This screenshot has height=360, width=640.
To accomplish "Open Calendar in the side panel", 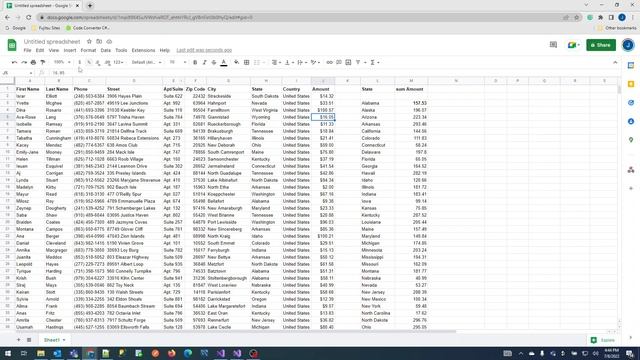I will pos(631,65).
